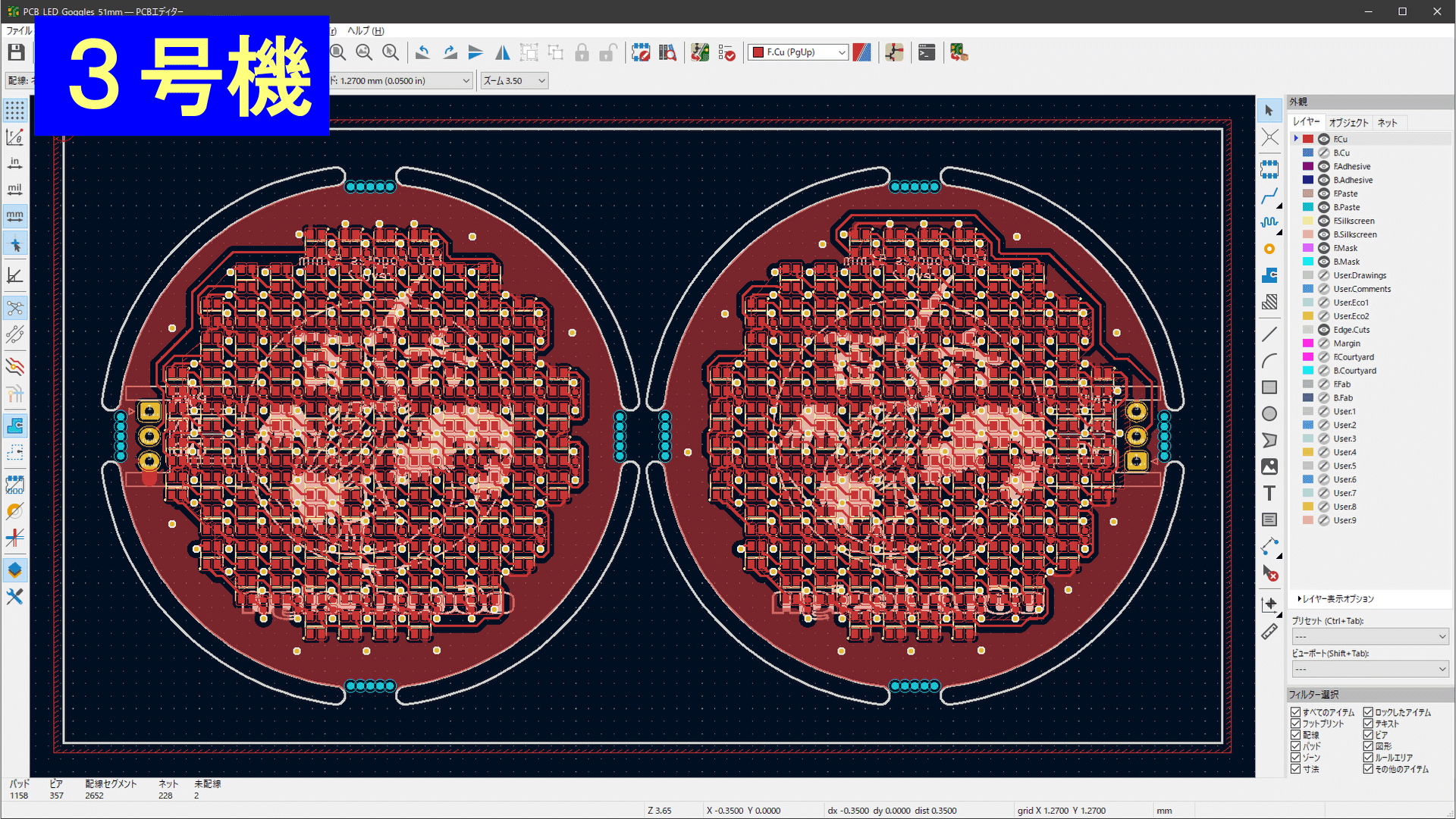The width and height of the screenshot is (1456, 819).
Task: Open the Design Rules Checker
Action: click(726, 52)
